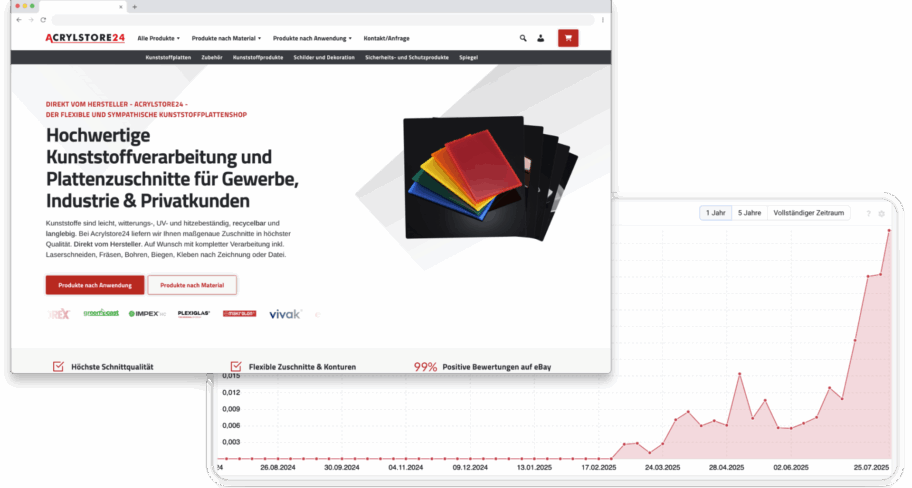Open chart settings gear icon
The height and width of the screenshot is (488, 912).
(x=881, y=214)
